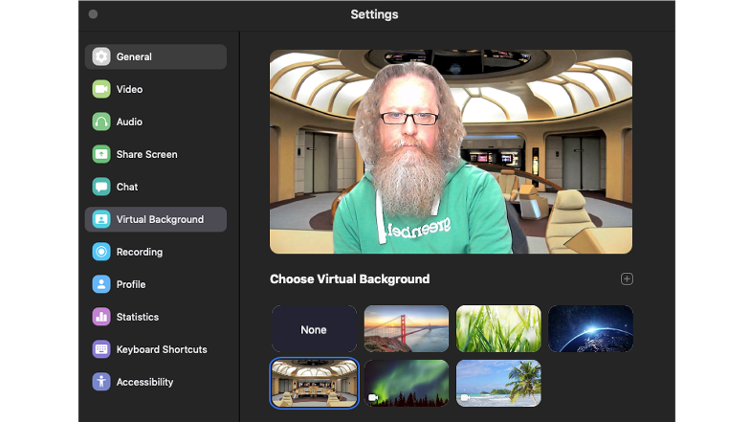Open Audio headphones settings icon

101,122
